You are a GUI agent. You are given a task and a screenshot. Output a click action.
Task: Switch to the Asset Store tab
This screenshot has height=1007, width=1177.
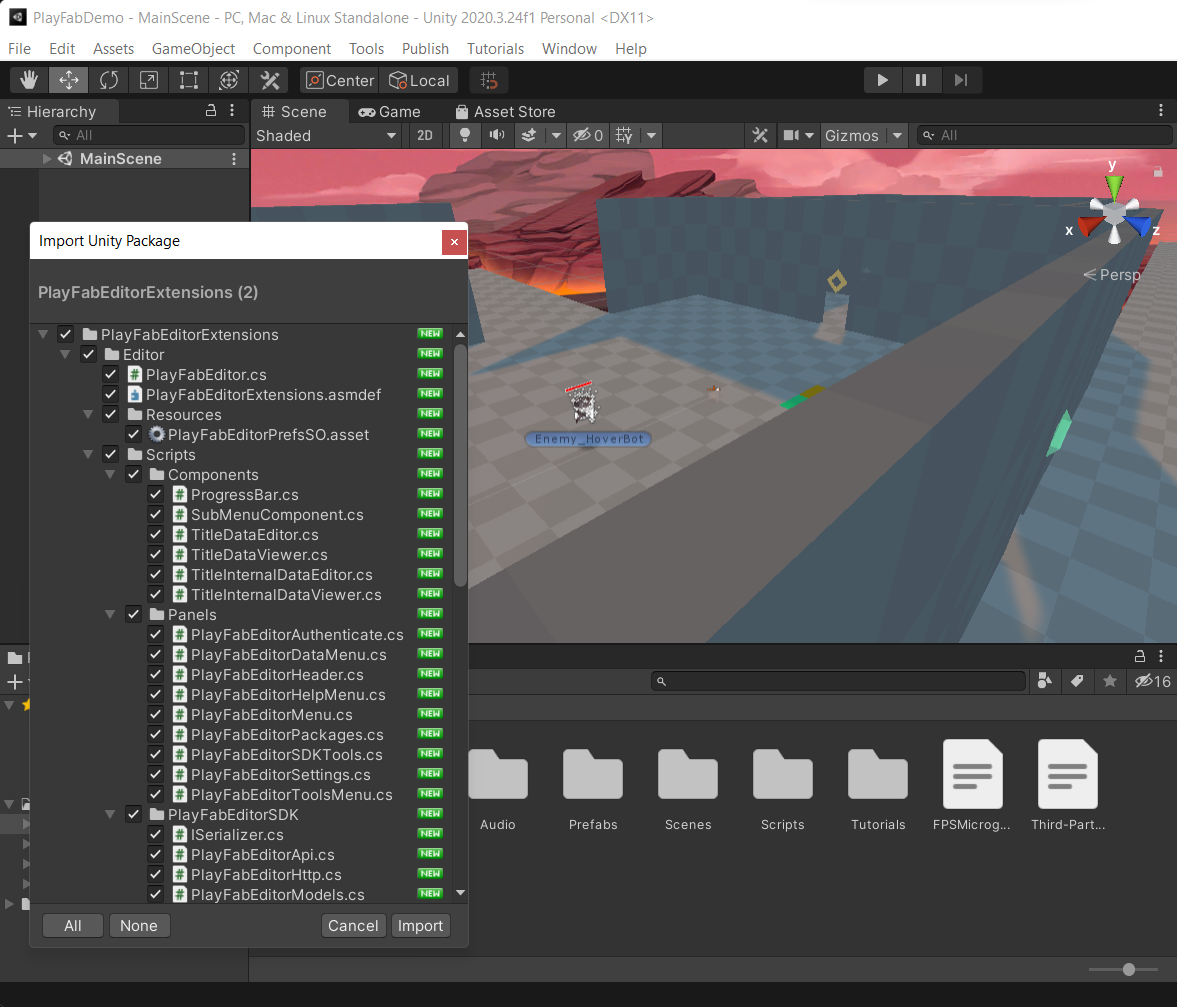pos(506,112)
